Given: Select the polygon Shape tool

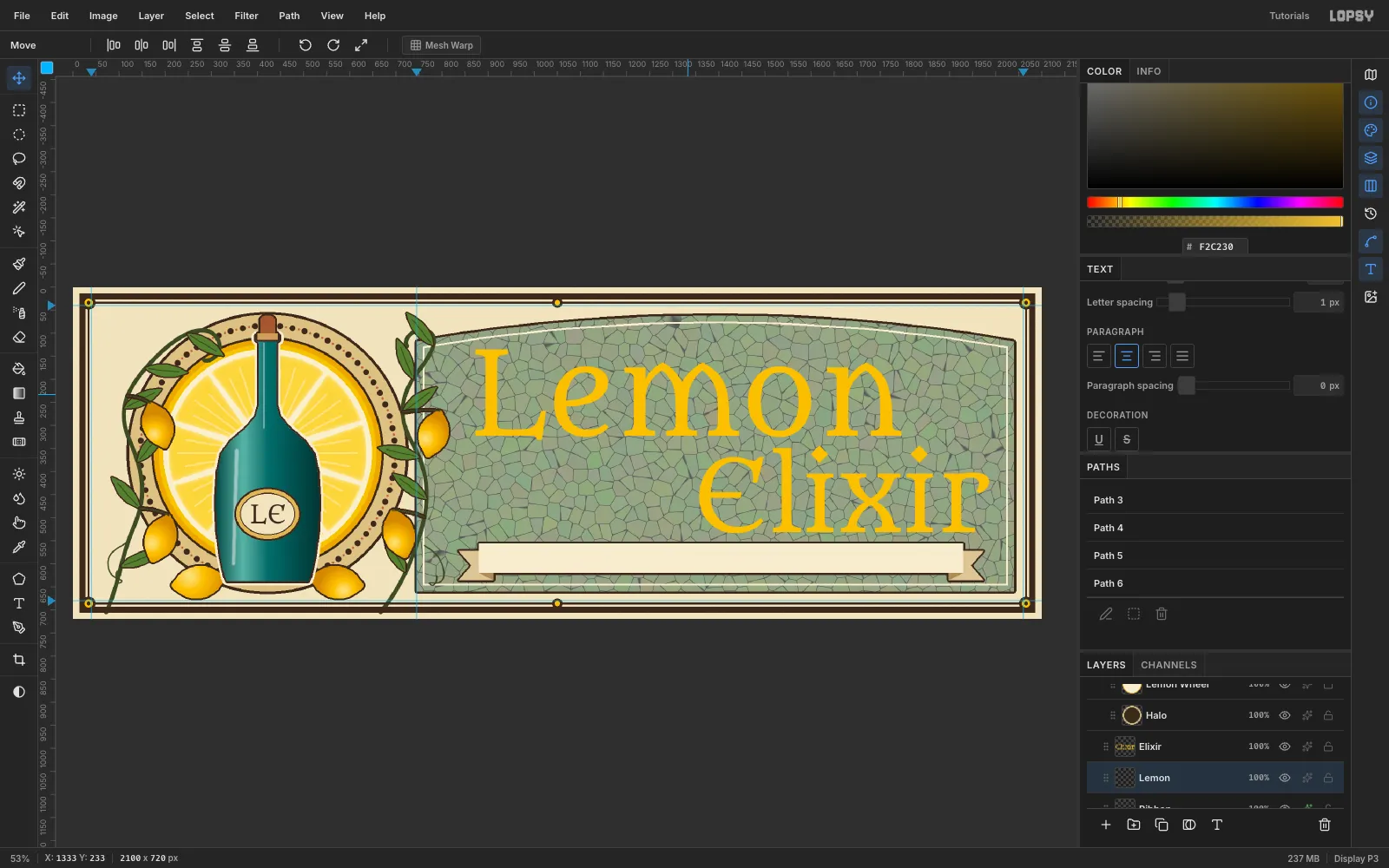Looking at the screenshot, I should click(x=19, y=579).
